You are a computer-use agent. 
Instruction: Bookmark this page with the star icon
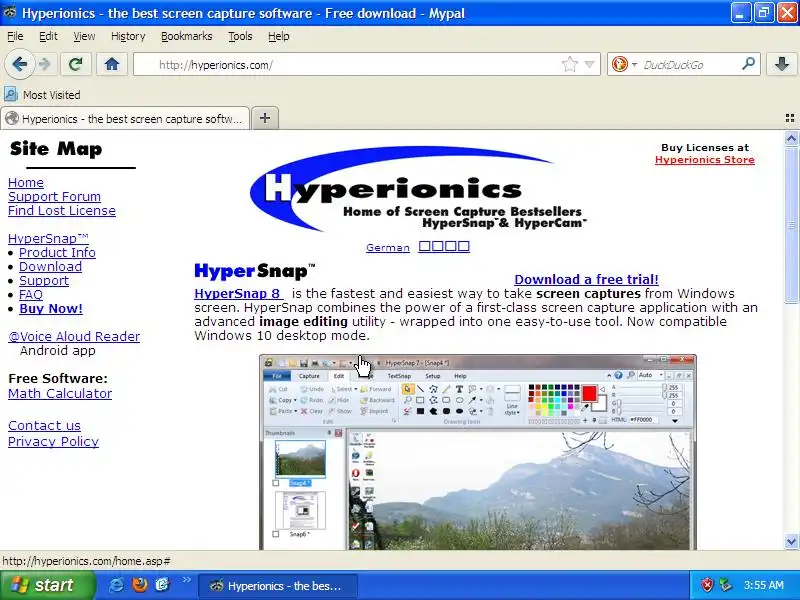pos(569,64)
